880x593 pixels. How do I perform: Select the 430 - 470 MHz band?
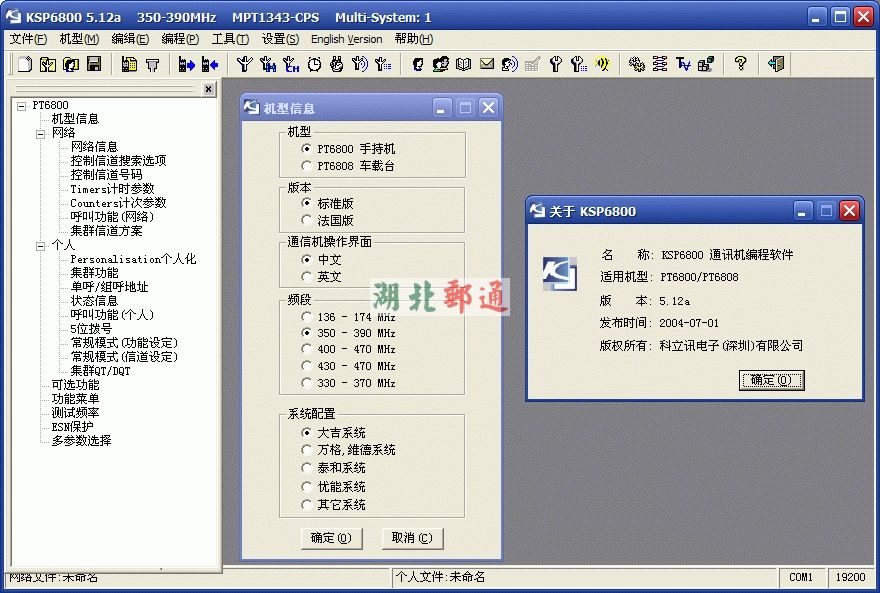306,366
